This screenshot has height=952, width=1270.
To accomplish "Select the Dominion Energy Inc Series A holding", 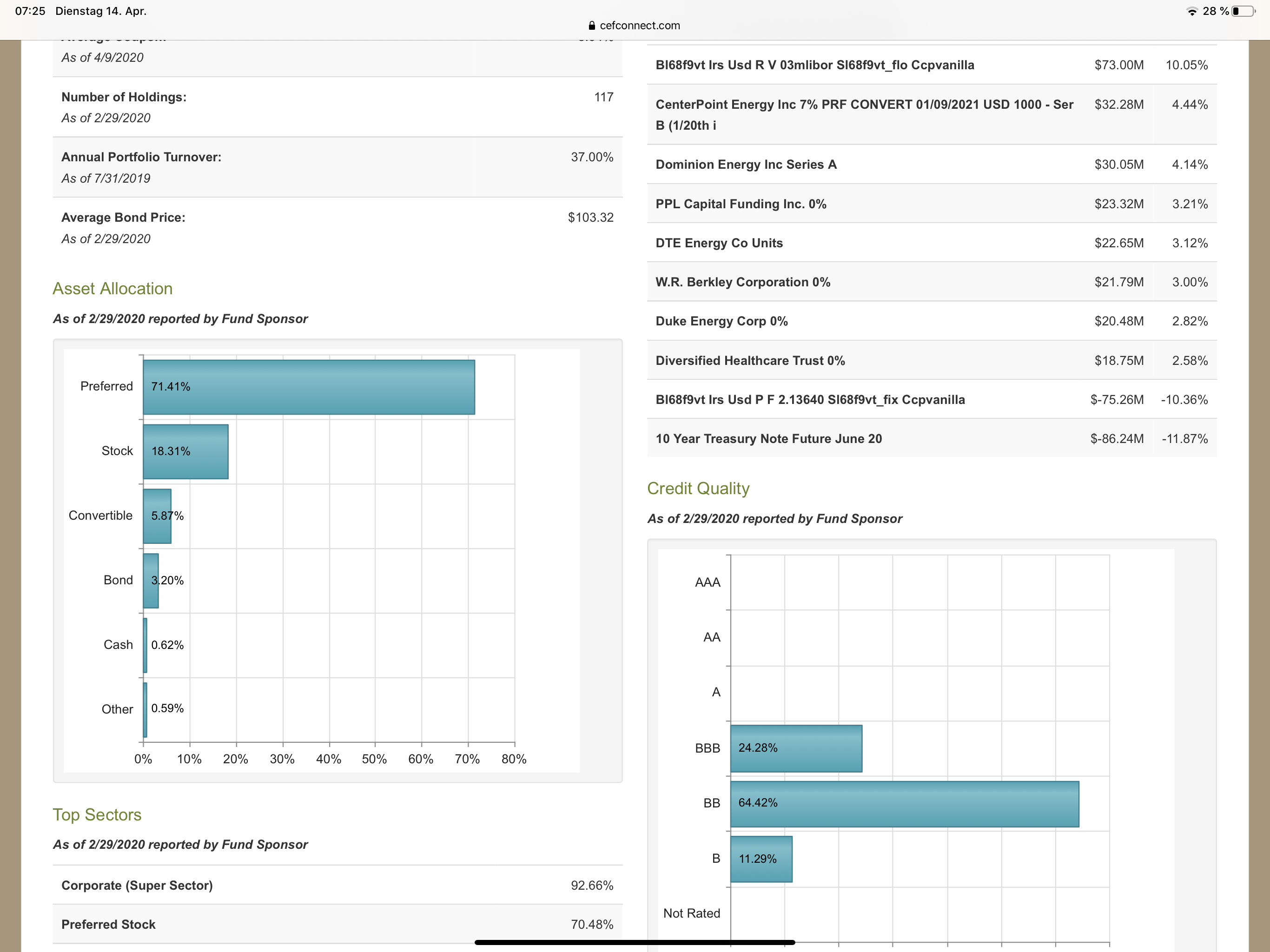I will coord(746,165).
